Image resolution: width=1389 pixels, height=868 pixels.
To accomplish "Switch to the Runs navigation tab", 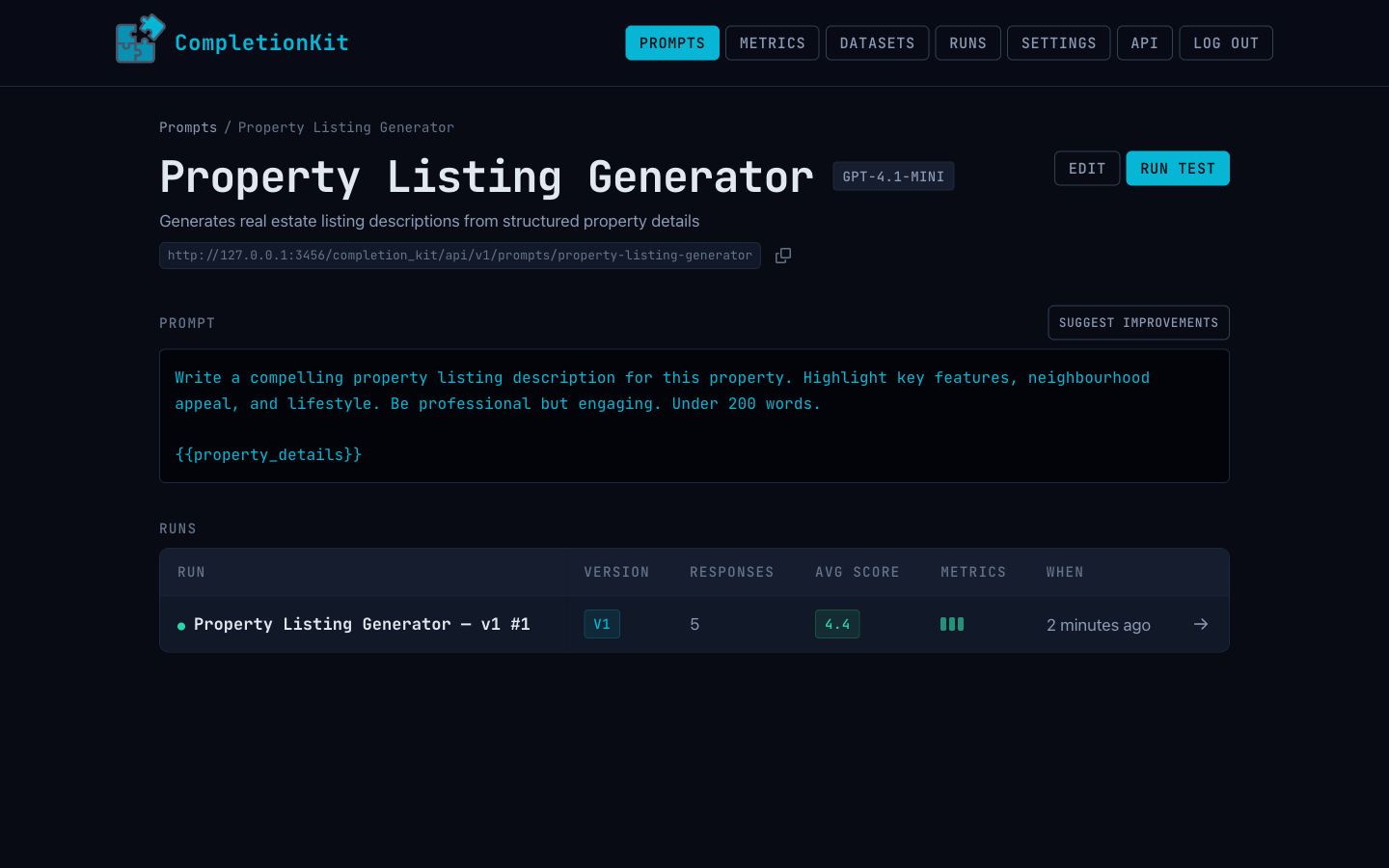I will point(967,43).
